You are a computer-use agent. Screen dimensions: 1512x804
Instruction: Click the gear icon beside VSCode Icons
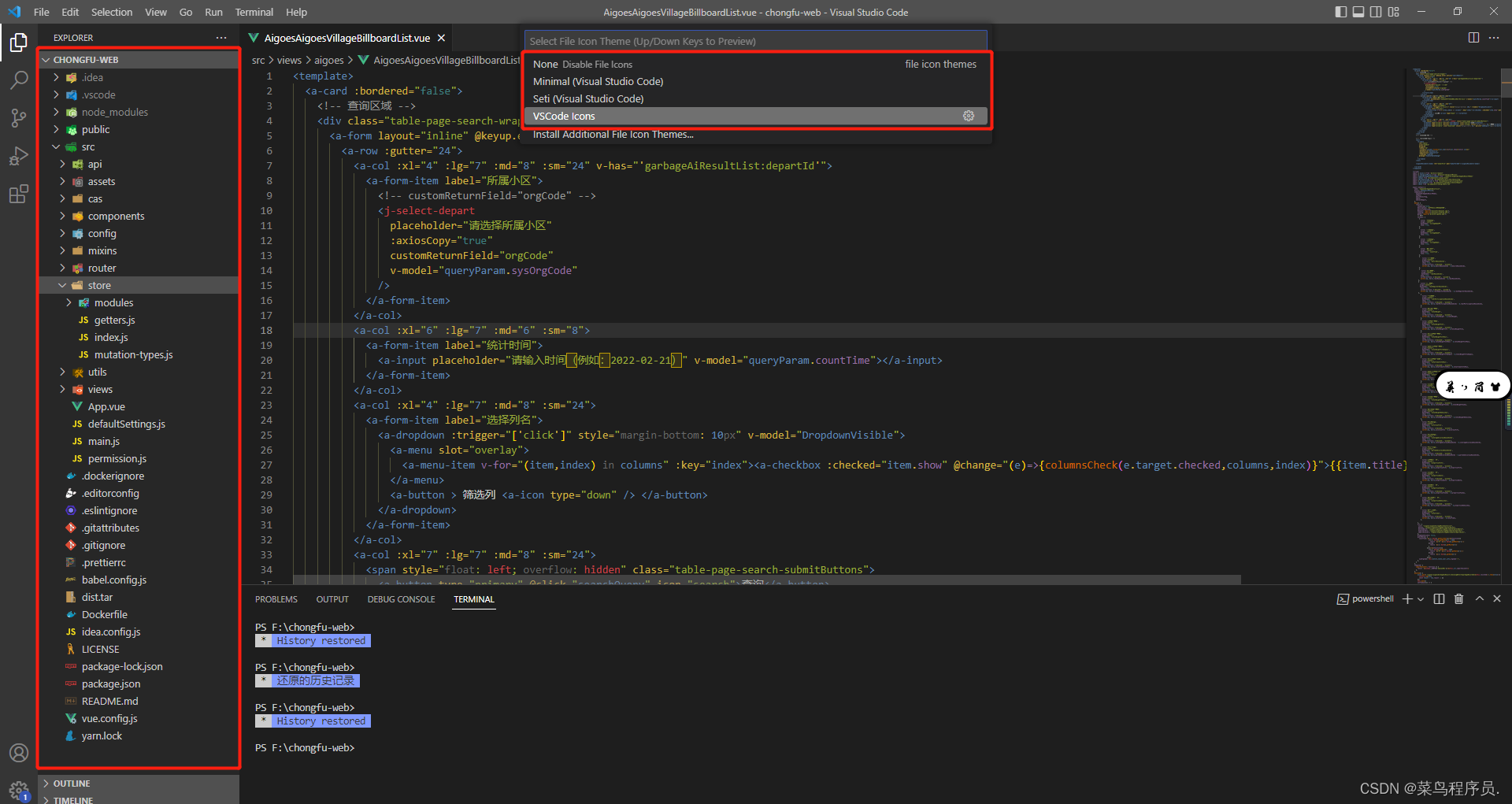(969, 116)
